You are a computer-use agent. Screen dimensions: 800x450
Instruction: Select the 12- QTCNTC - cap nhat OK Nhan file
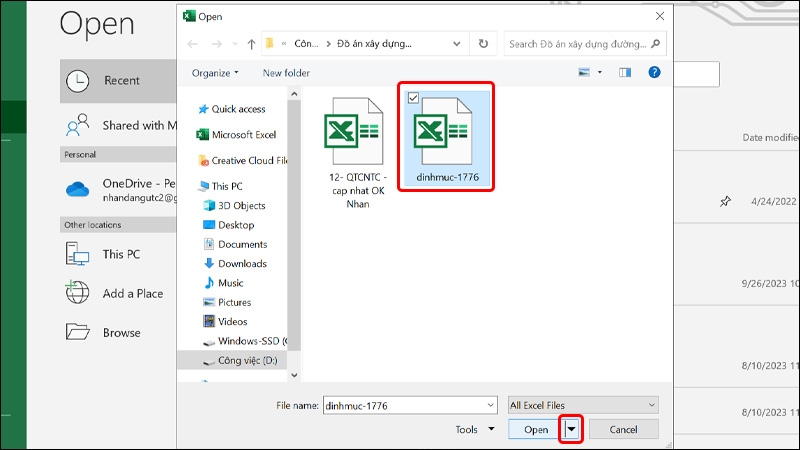(357, 153)
